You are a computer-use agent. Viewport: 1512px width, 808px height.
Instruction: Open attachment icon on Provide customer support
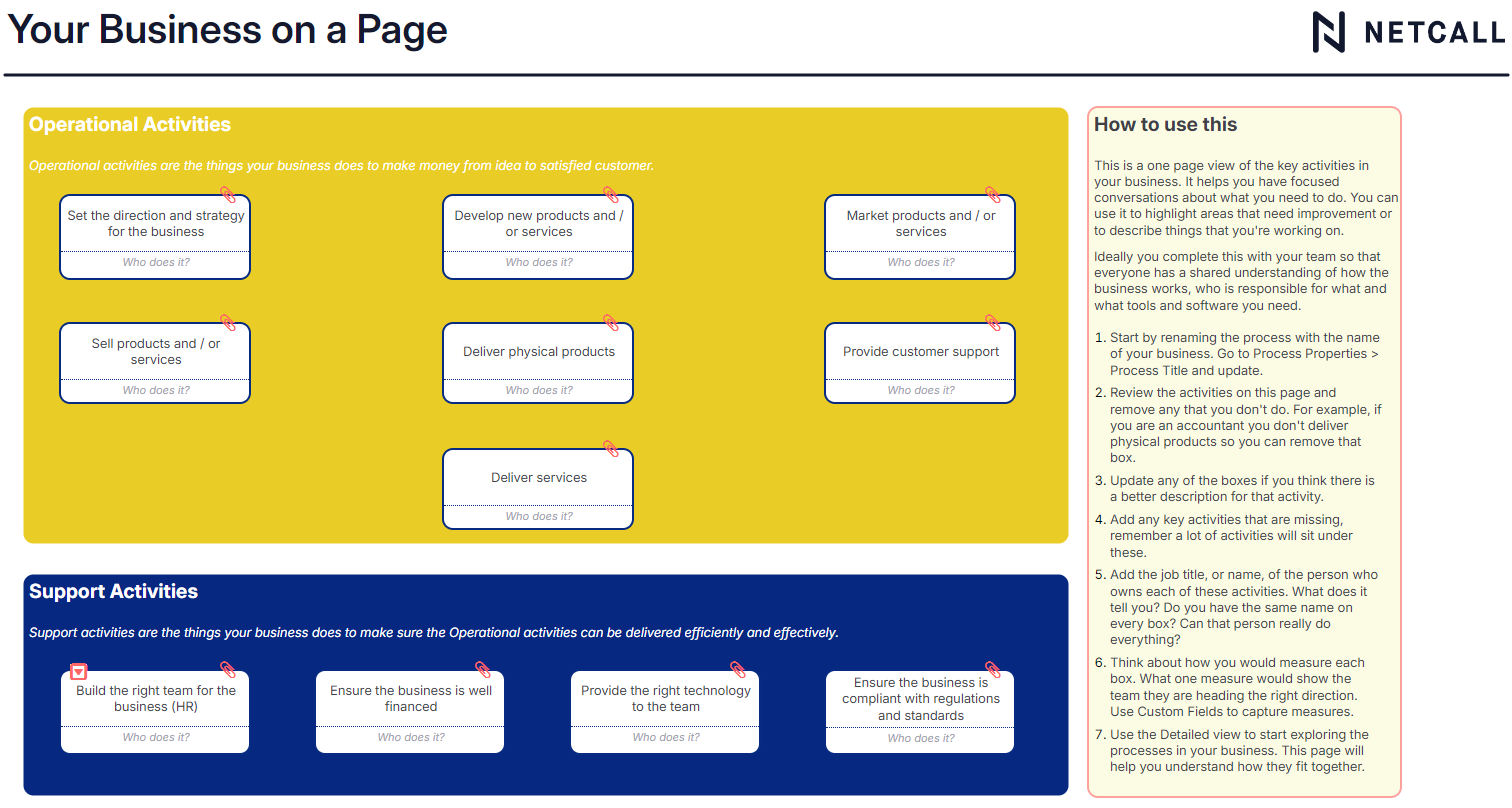click(993, 323)
